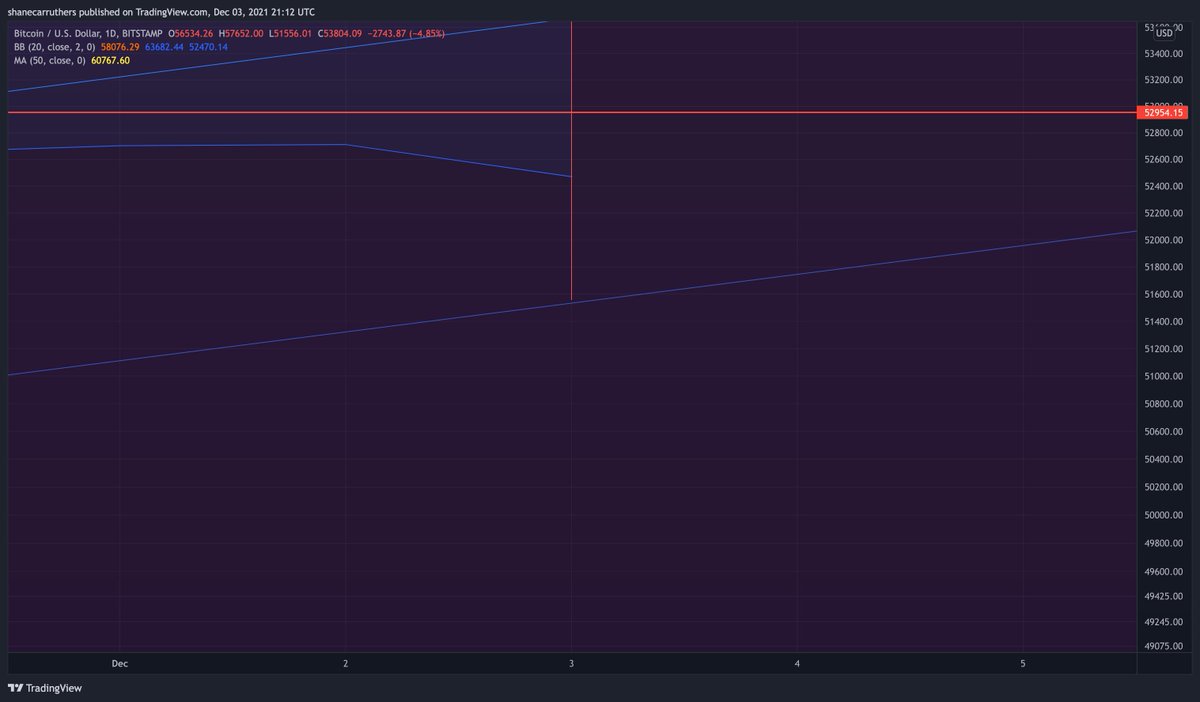Click the 51200.00 price axis label
The width and height of the screenshot is (1200, 702).
point(1164,348)
